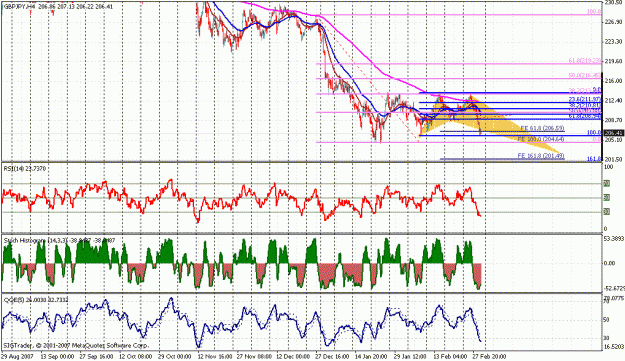Screen dimensions: 625x361
Task: Click the 0.00 stochastic zero-line scale value
Action: pyautogui.click(x=610, y=263)
